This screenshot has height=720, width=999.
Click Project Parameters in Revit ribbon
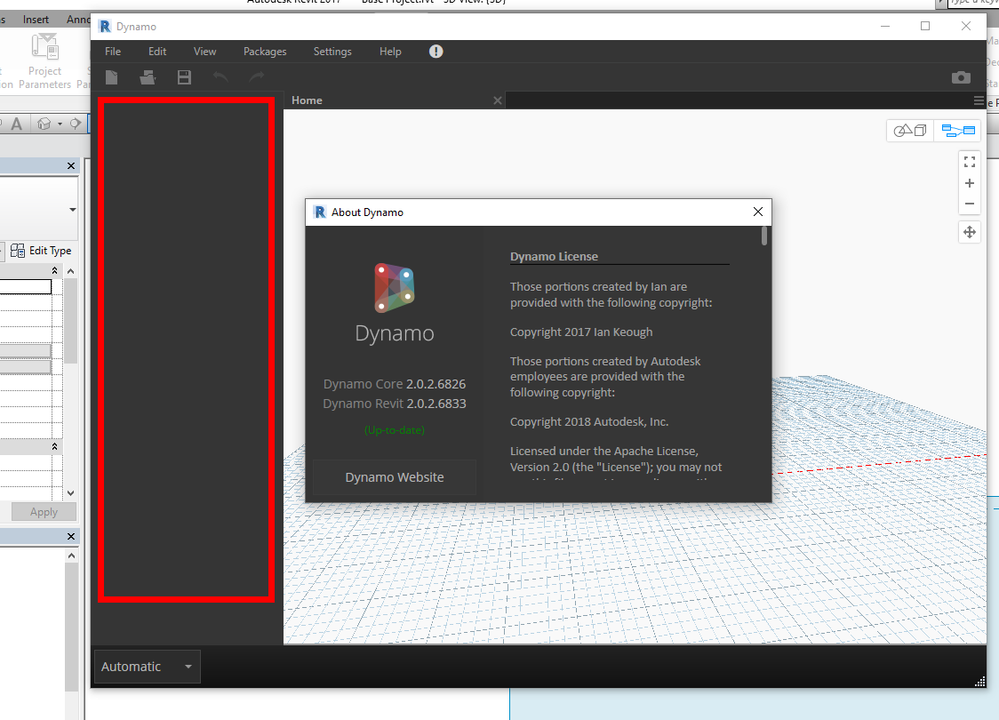click(45, 62)
